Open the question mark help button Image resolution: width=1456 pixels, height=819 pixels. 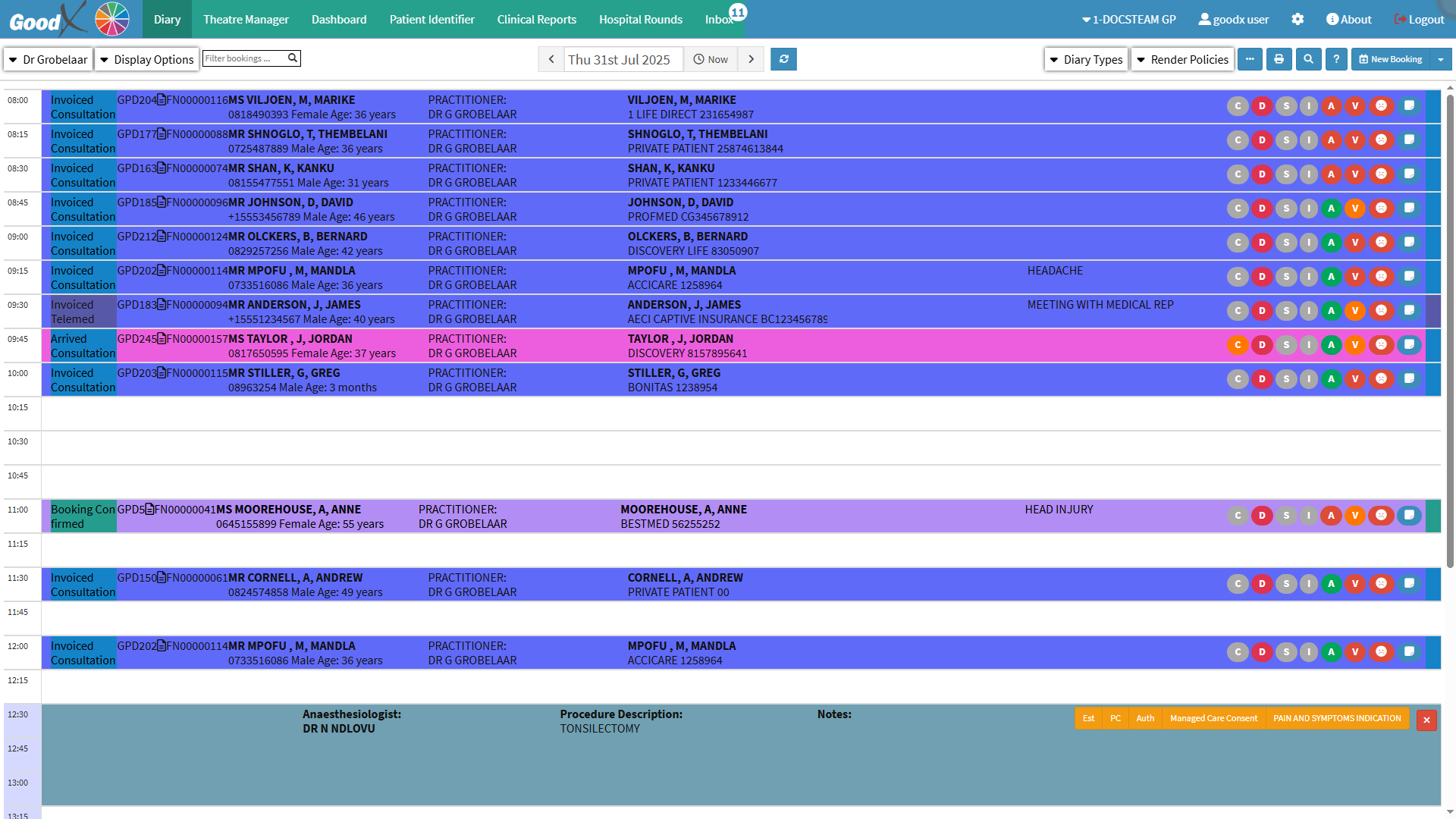coord(1336,59)
